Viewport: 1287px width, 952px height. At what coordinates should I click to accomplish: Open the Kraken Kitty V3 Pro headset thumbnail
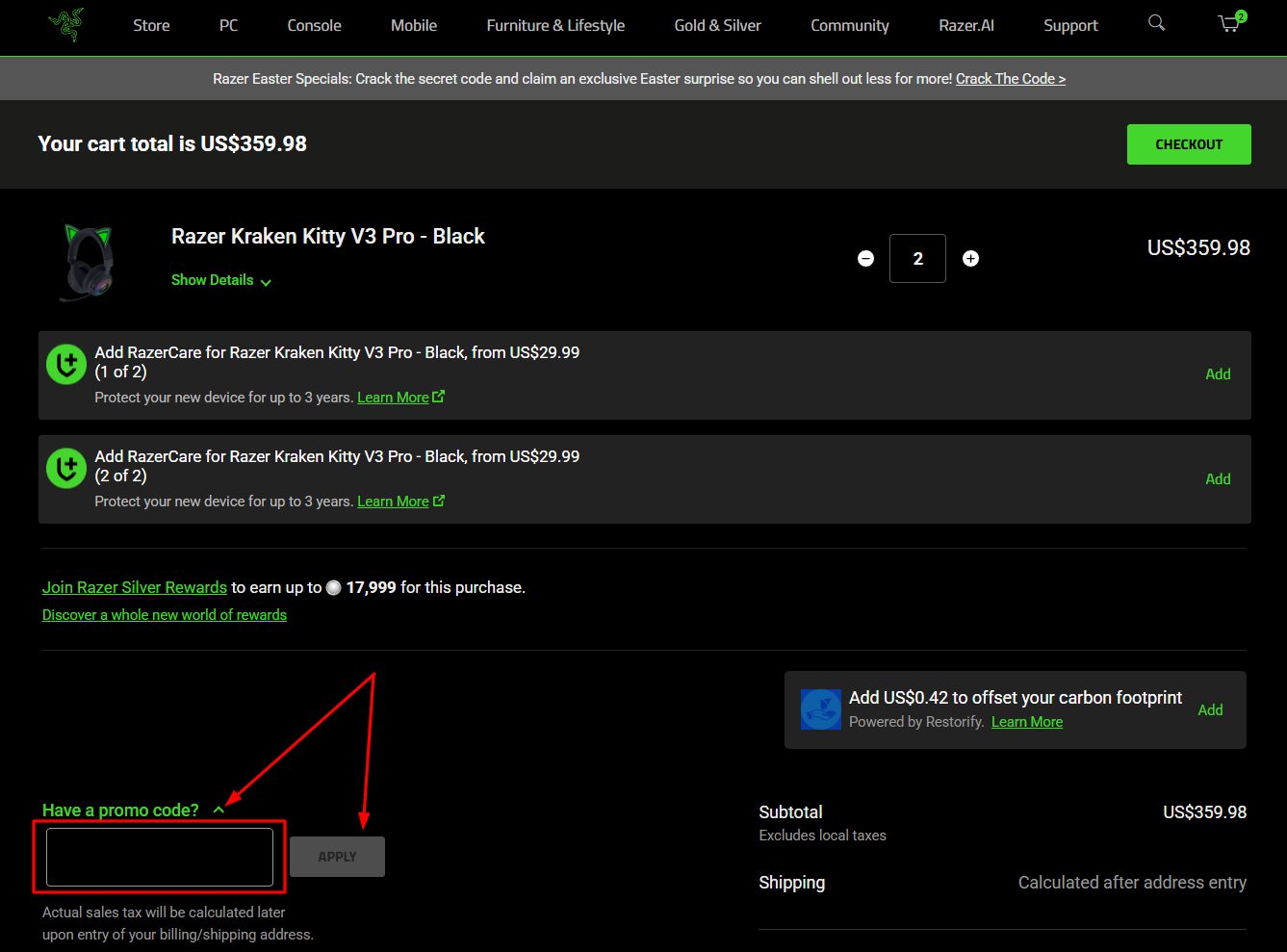pyautogui.click(x=89, y=262)
